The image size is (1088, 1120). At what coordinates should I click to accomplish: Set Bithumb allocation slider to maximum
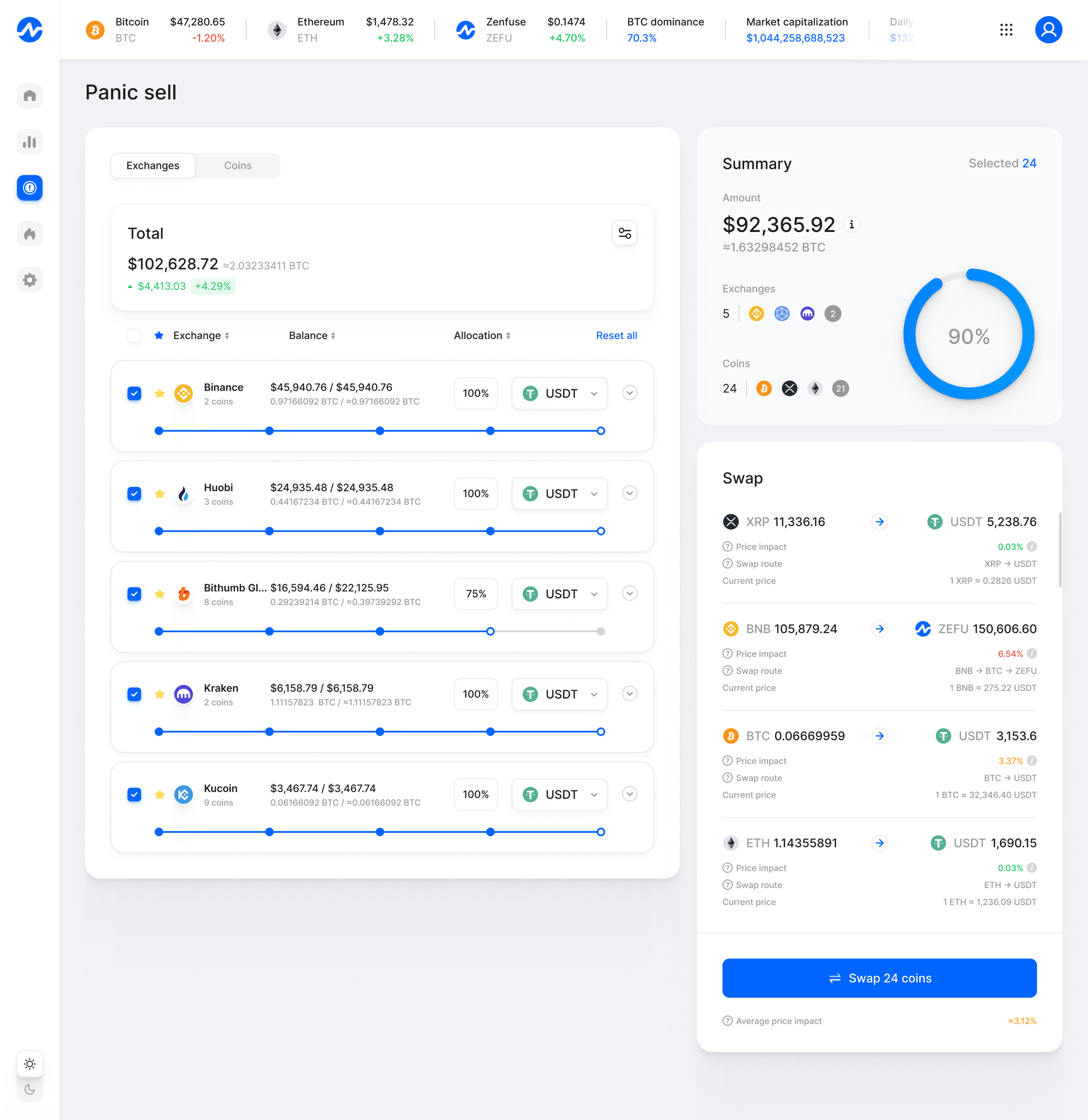(601, 631)
